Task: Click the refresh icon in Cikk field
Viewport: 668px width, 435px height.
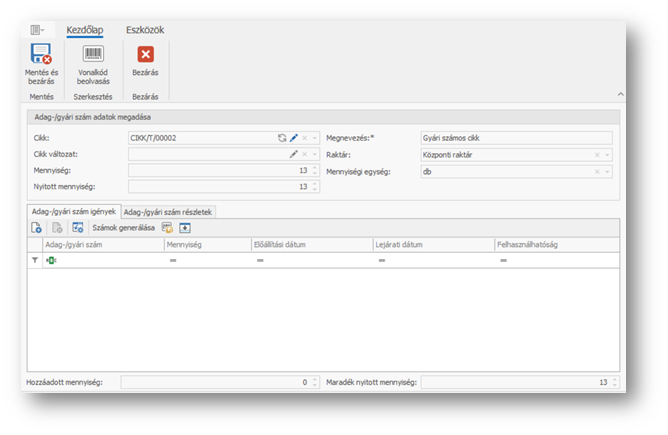Action: click(283, 138)
